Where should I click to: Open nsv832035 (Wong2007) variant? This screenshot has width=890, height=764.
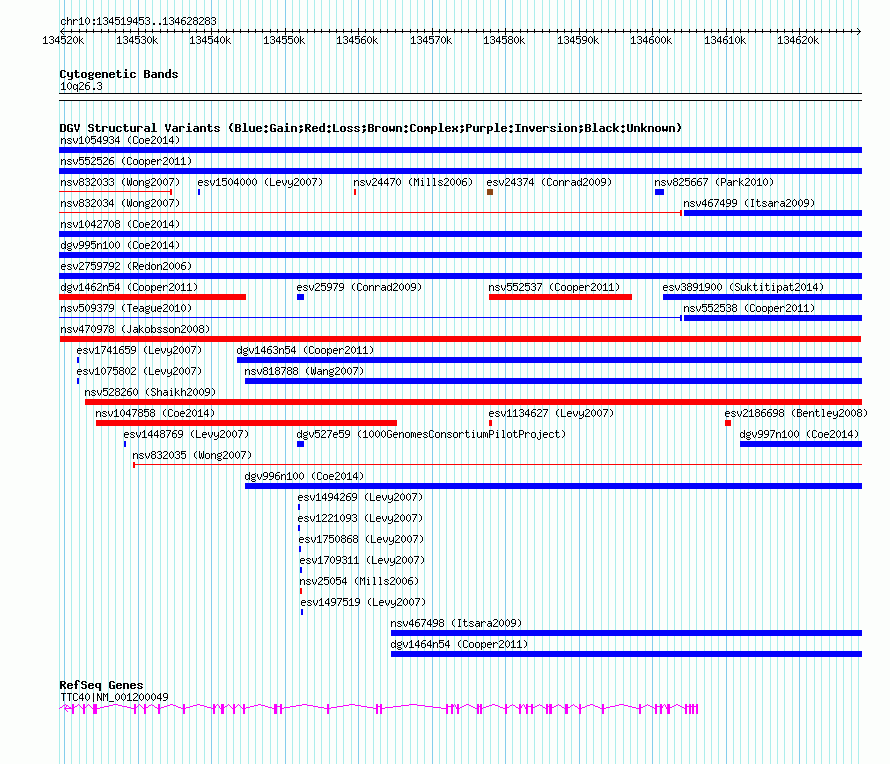coord(192,455)
